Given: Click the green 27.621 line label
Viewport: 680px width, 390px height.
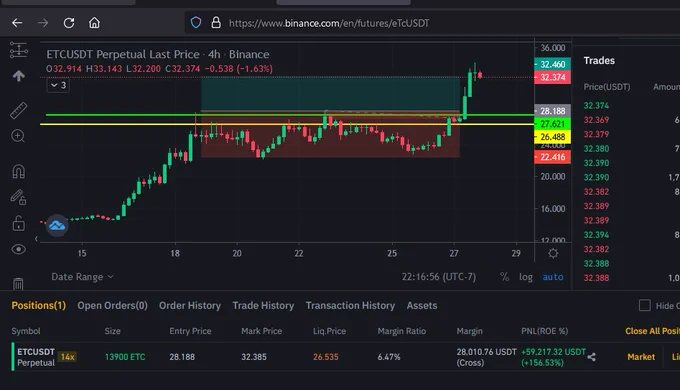Looking at the screenshot, I should click(x=552, y=124).
